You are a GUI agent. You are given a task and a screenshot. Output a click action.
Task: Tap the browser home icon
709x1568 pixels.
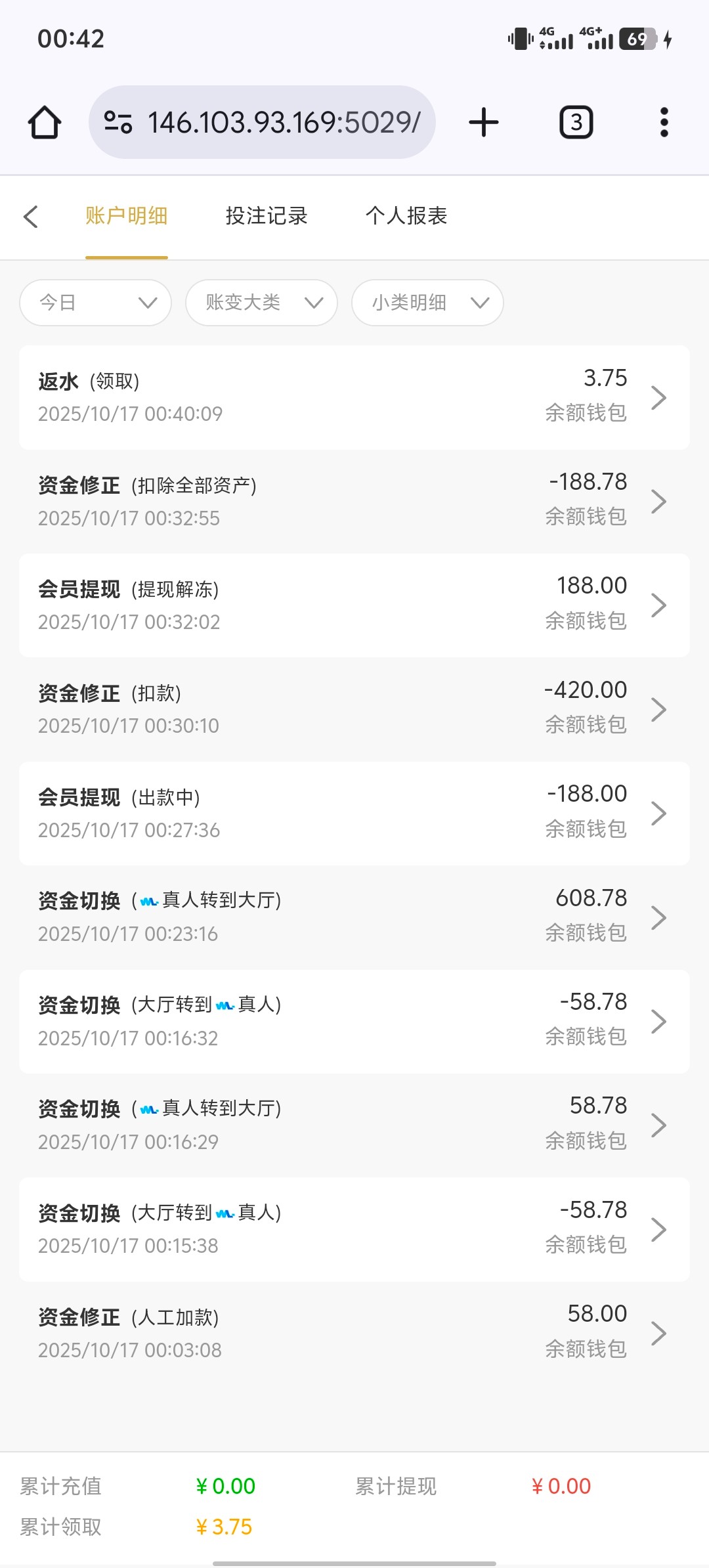coord(45,123)
